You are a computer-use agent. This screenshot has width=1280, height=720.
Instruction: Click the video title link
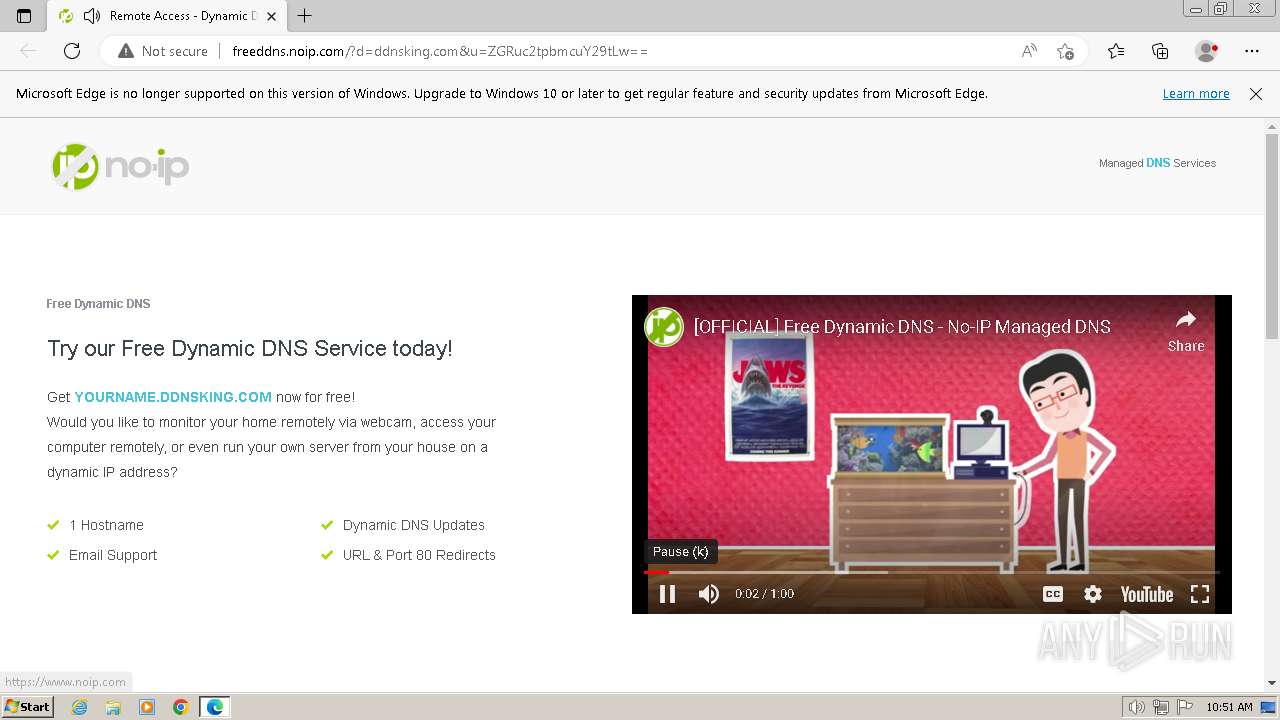[x=902, y=326]
